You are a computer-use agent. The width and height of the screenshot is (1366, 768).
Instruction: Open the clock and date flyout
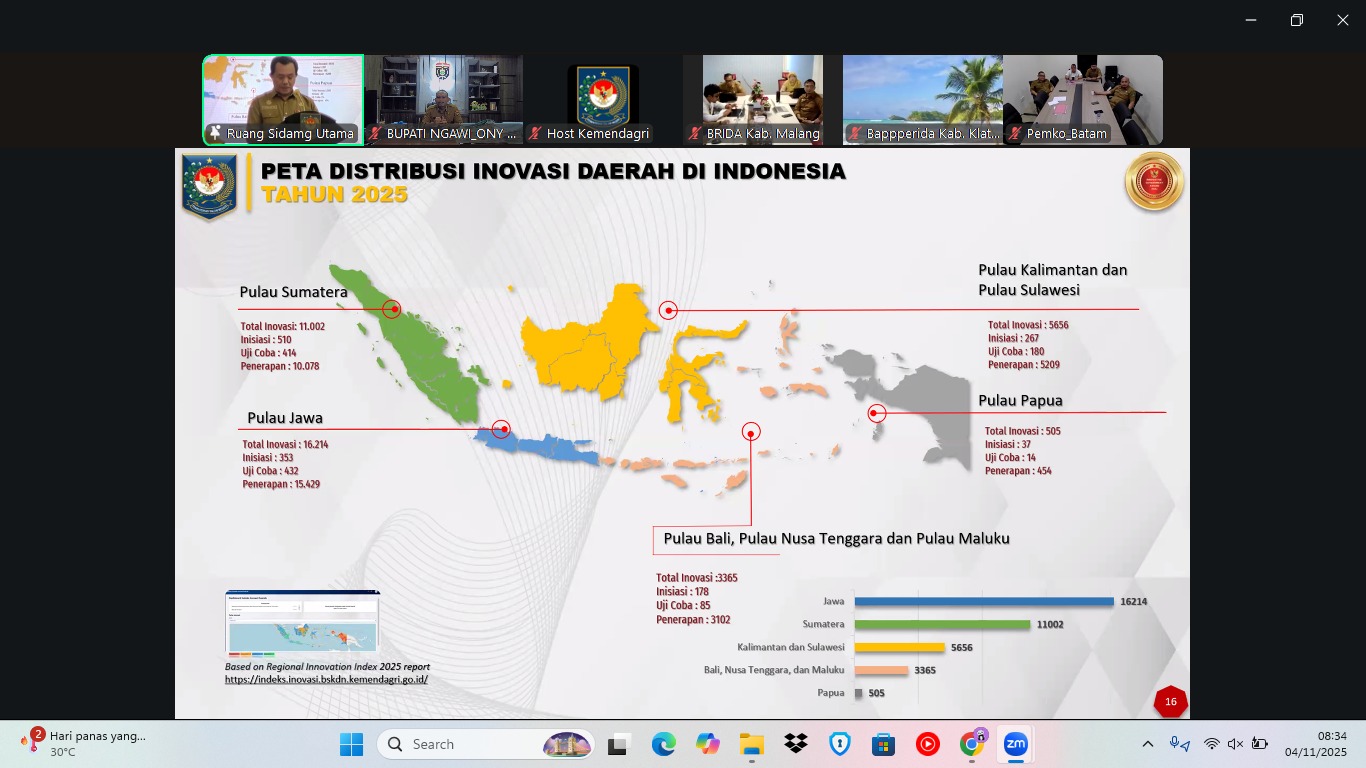(1315, 744)
